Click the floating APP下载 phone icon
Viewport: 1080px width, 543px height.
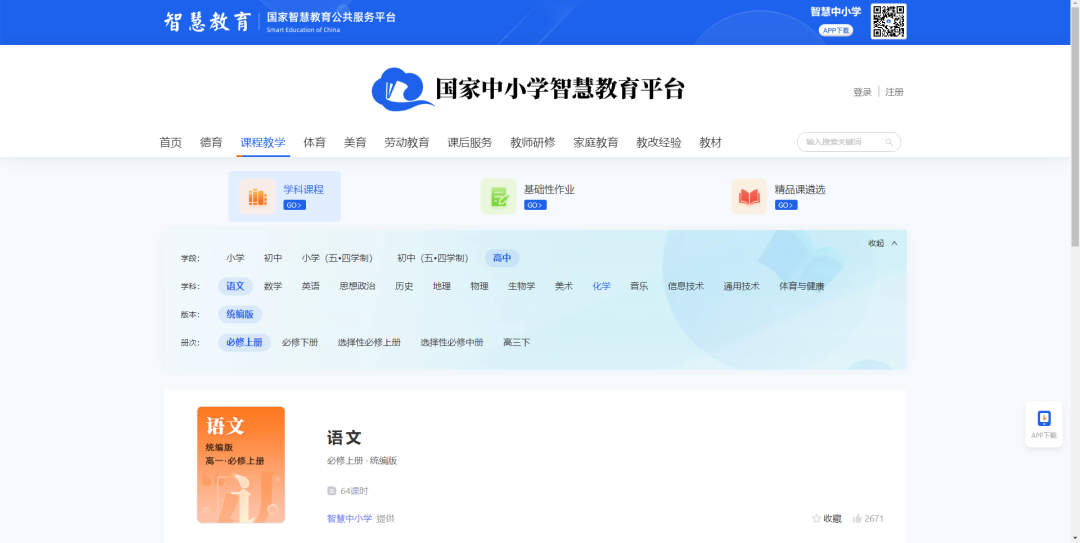click(1044, 418)
